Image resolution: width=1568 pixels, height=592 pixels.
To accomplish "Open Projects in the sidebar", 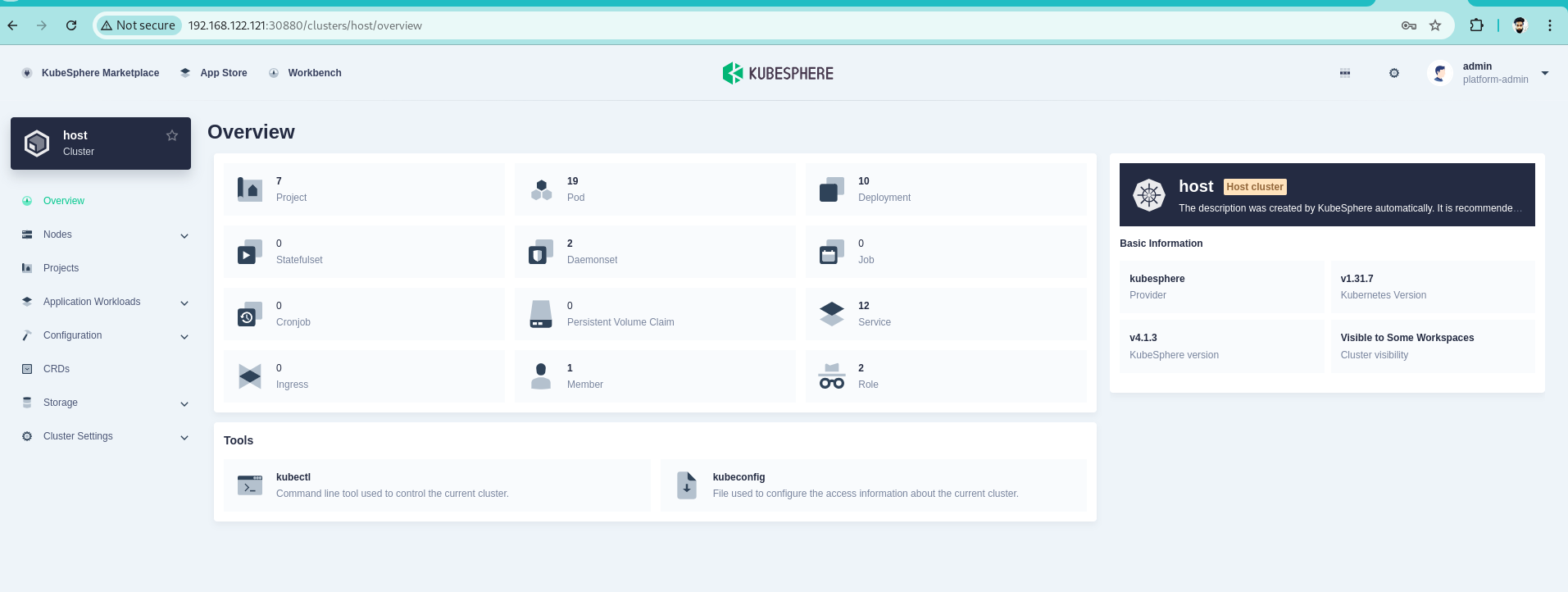I will 61,268.
